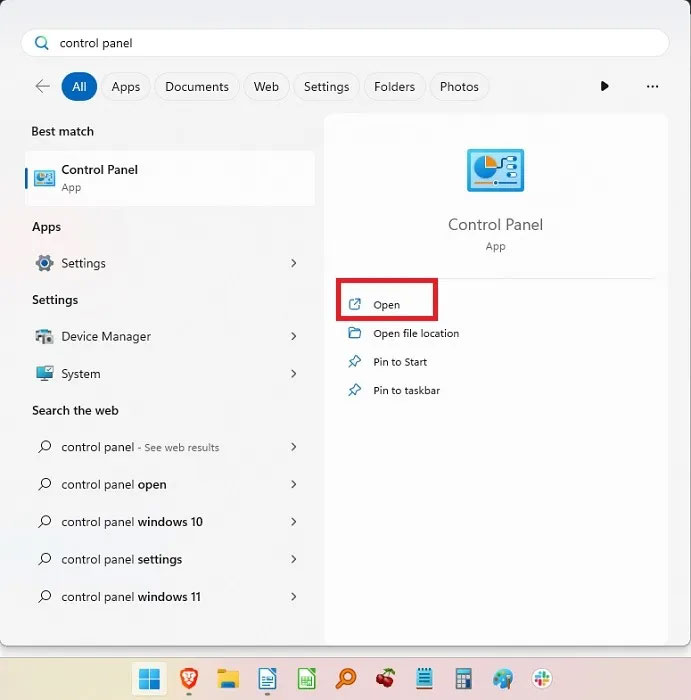
Task: Open Brave browser from the taskbar
Action: coord(189,679)
